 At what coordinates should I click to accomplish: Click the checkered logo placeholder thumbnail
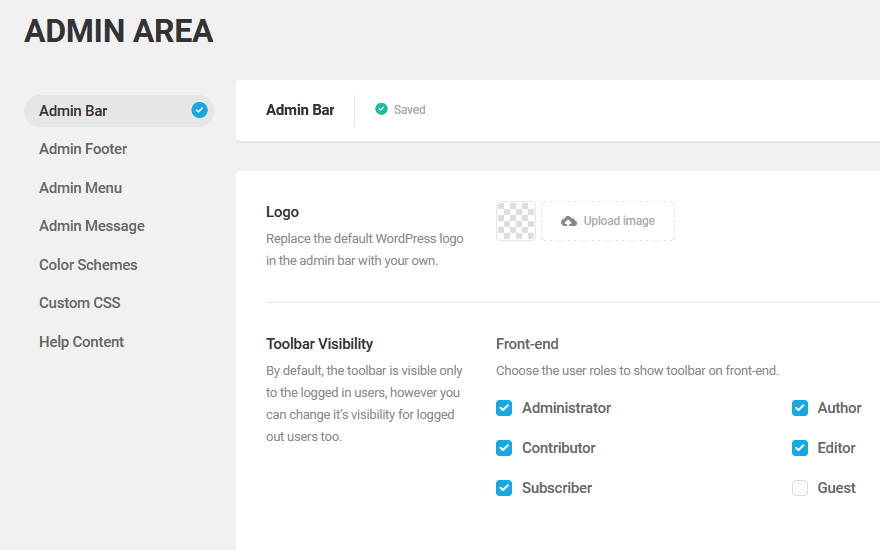[x=516, y=221]
